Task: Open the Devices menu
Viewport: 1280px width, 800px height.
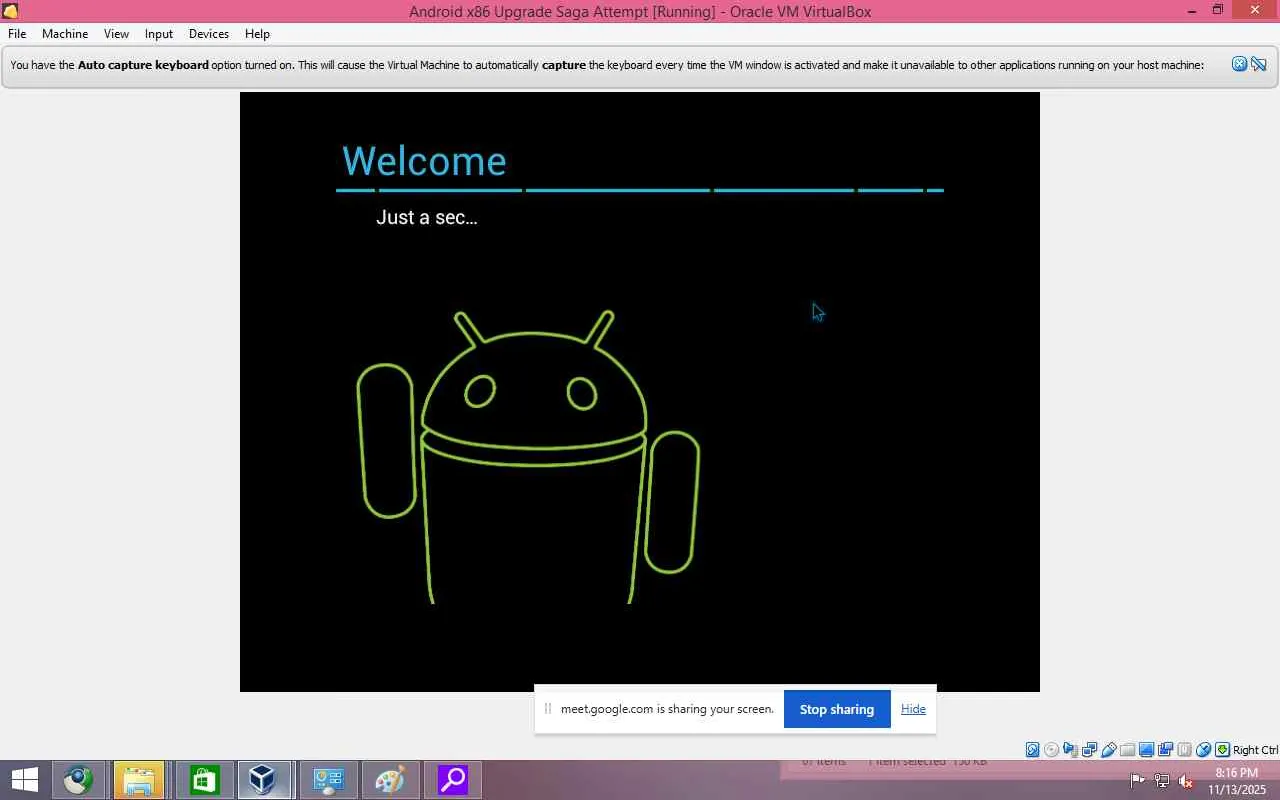Action: pos(209,34)
